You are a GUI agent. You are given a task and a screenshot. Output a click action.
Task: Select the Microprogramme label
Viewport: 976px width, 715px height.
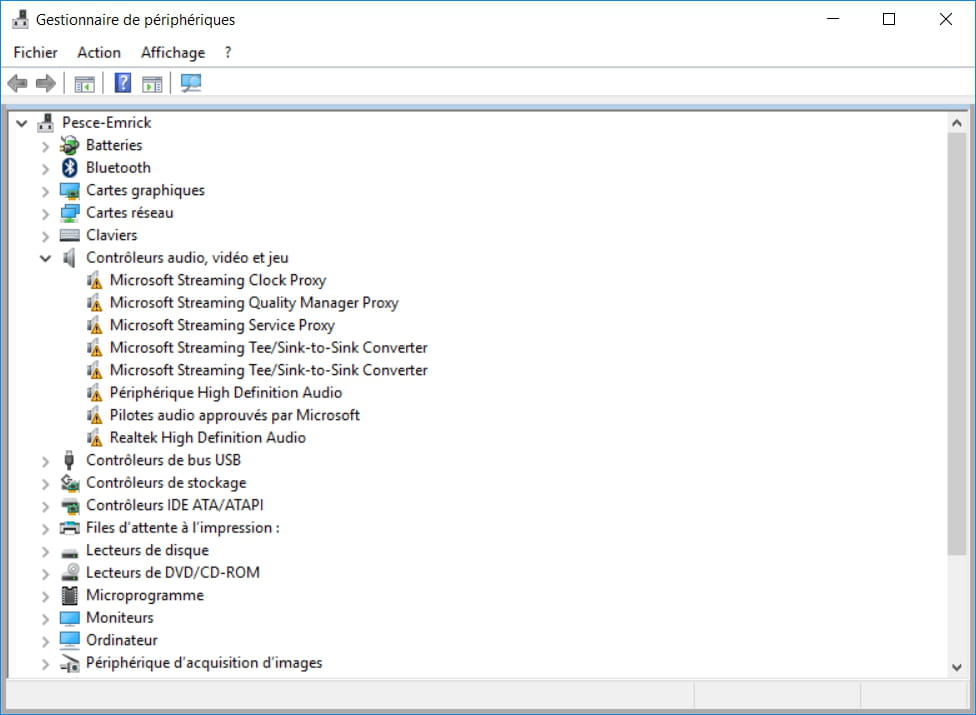[145, 596]
